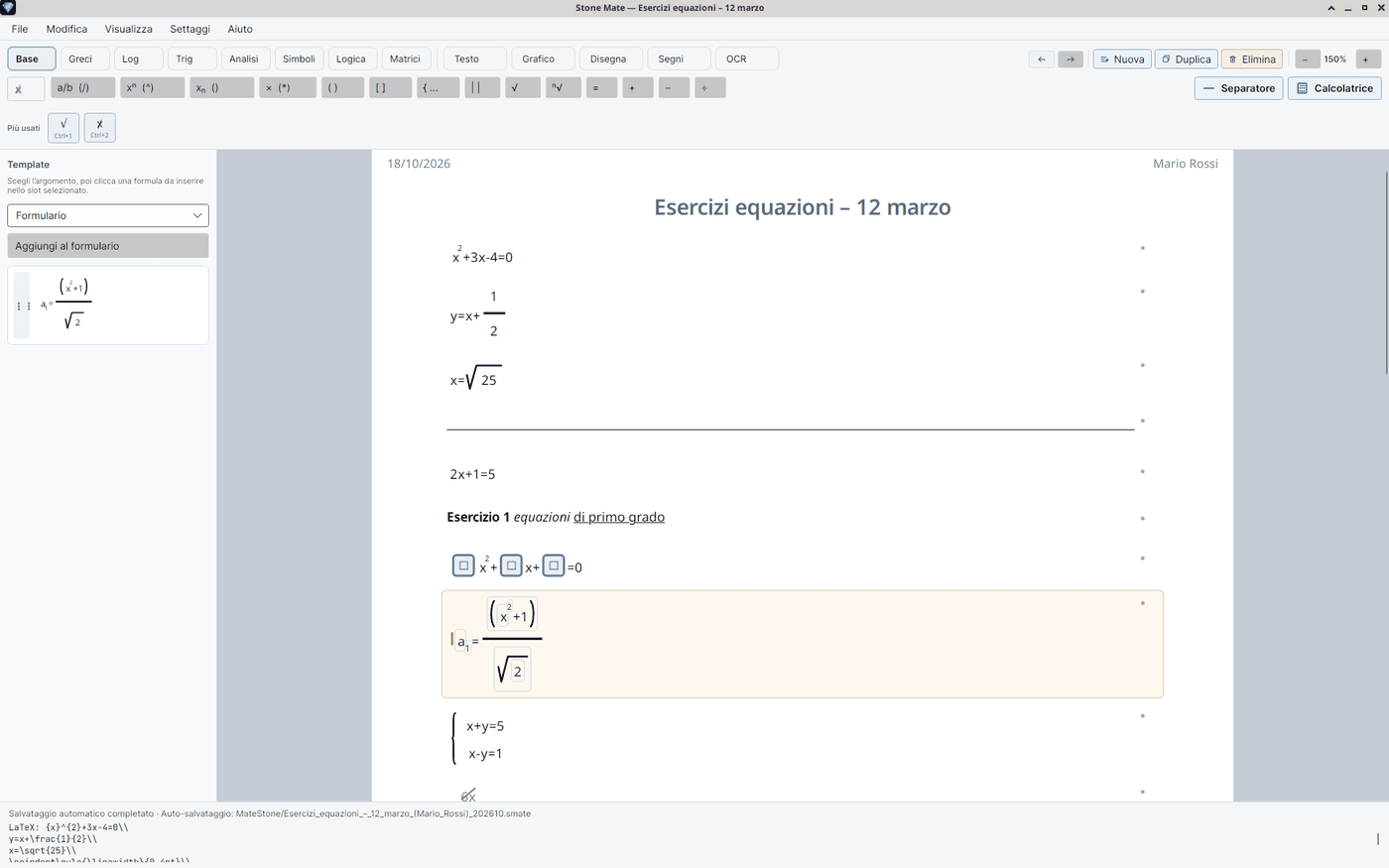This screenshot has width=1389, height=868.
Task: Insert a fraction with the a/b button
Action: tap(83, 88)
